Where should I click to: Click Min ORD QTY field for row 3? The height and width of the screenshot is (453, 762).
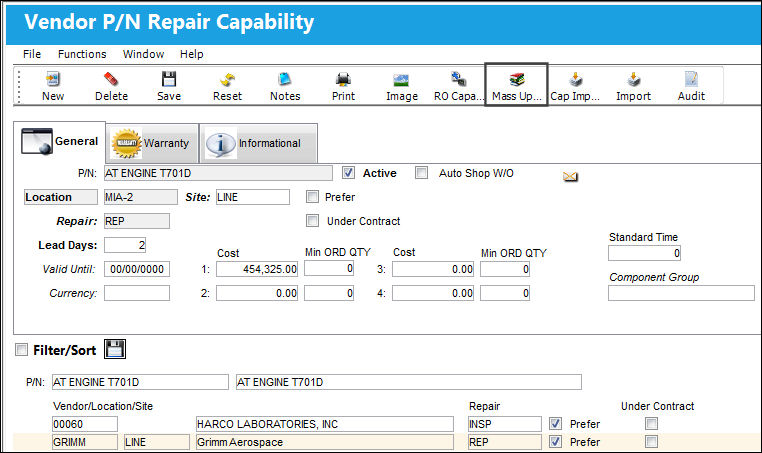coord(505,269)
